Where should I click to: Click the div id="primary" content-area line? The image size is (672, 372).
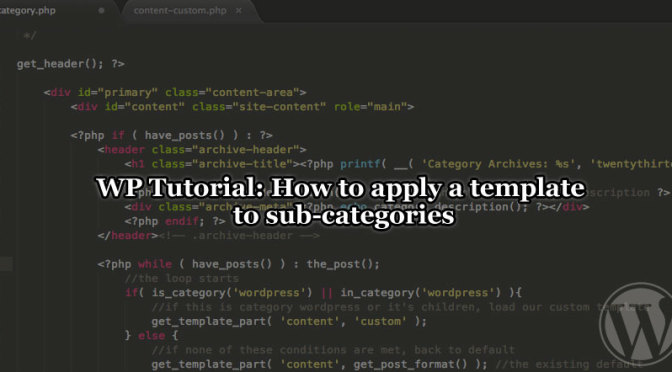[175, 92]
